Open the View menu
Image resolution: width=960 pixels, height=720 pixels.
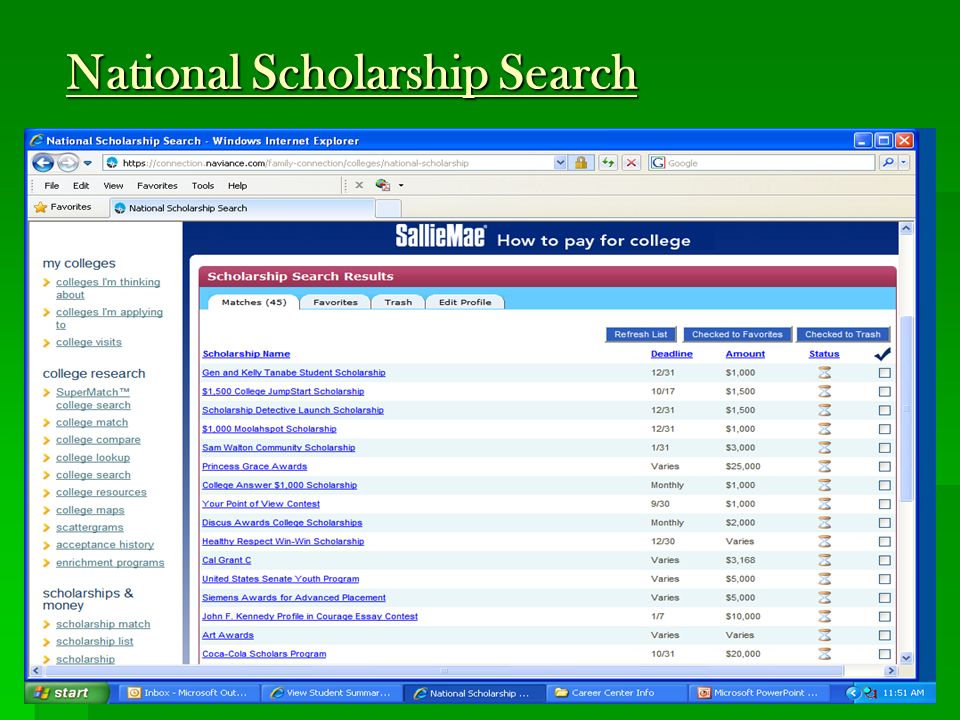tap(113, 186)
